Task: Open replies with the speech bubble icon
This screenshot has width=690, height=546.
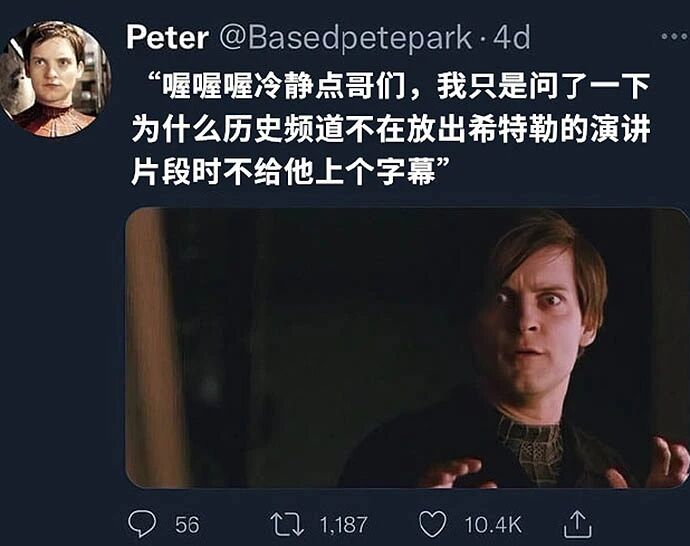Action: point(142,524)
